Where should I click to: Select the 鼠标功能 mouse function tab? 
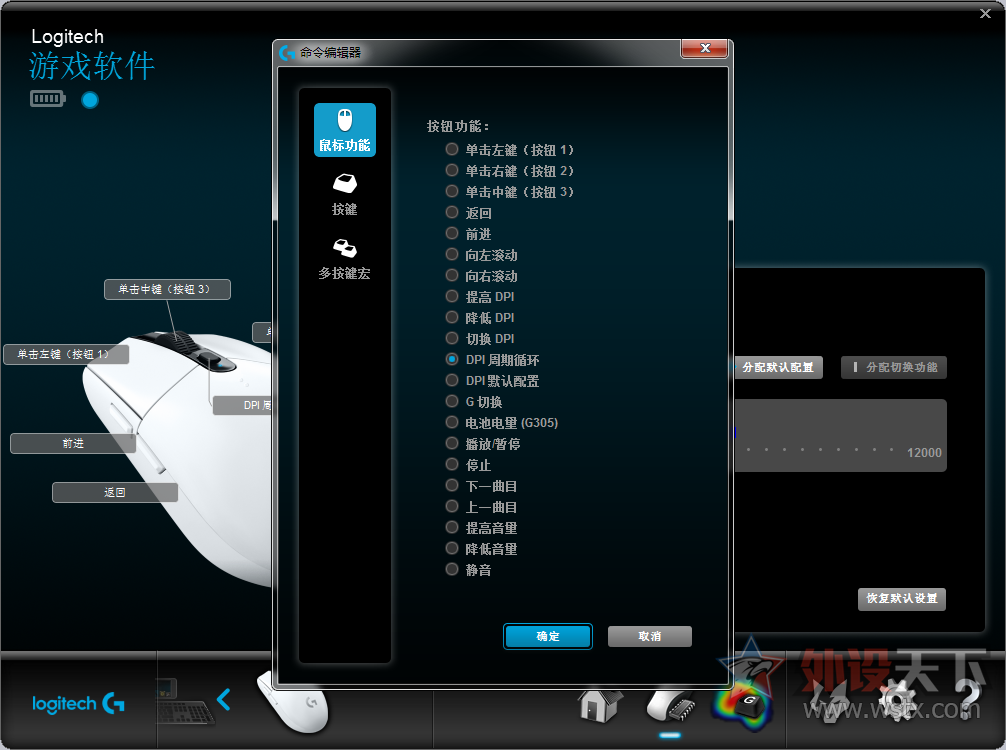click(345, 130)
